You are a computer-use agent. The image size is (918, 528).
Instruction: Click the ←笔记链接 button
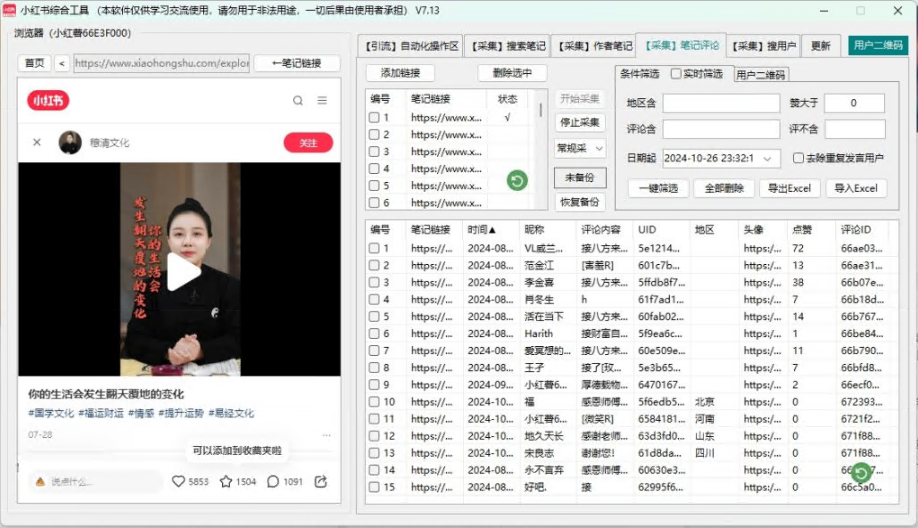point(297,63)
